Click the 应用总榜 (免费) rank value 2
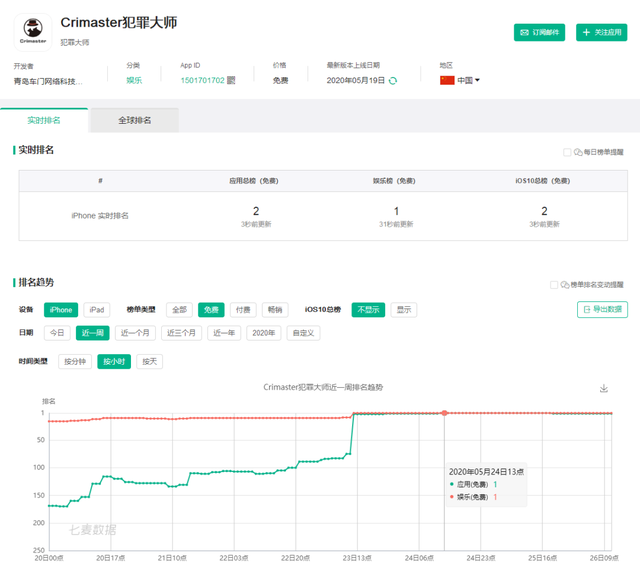Screen dimensions: 640x572 256,211
